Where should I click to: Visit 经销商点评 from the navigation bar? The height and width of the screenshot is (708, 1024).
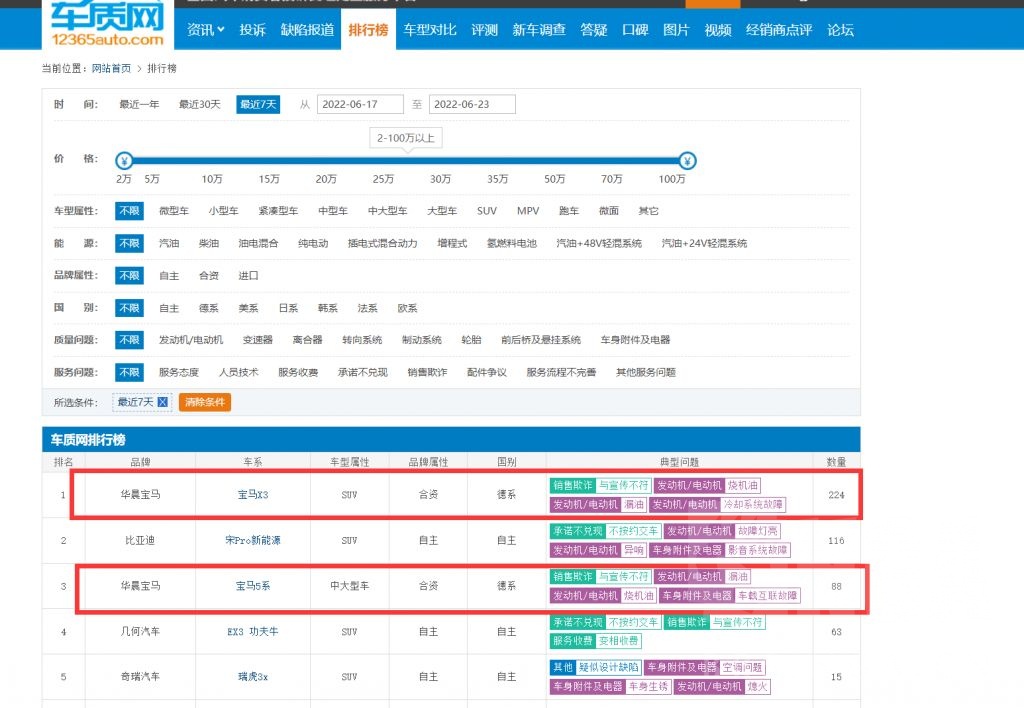(x=779, y=30)
